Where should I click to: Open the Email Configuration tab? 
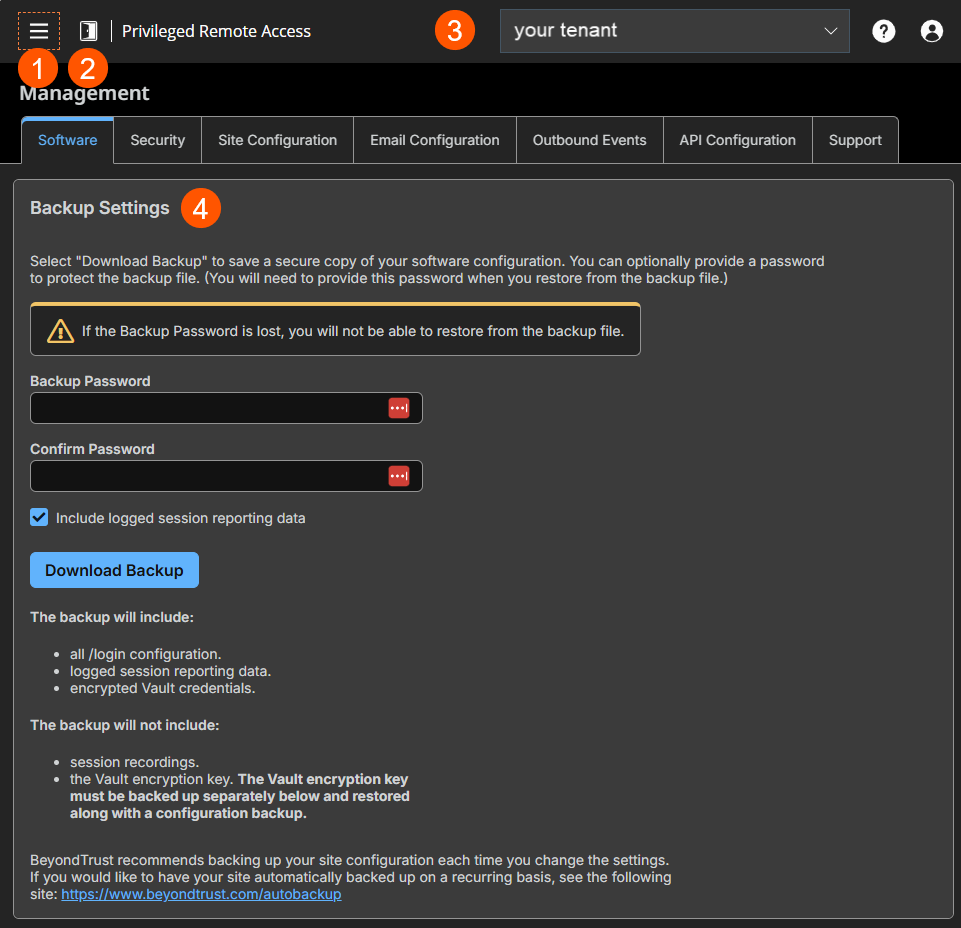pyautogui.click(x=434, y=140)
